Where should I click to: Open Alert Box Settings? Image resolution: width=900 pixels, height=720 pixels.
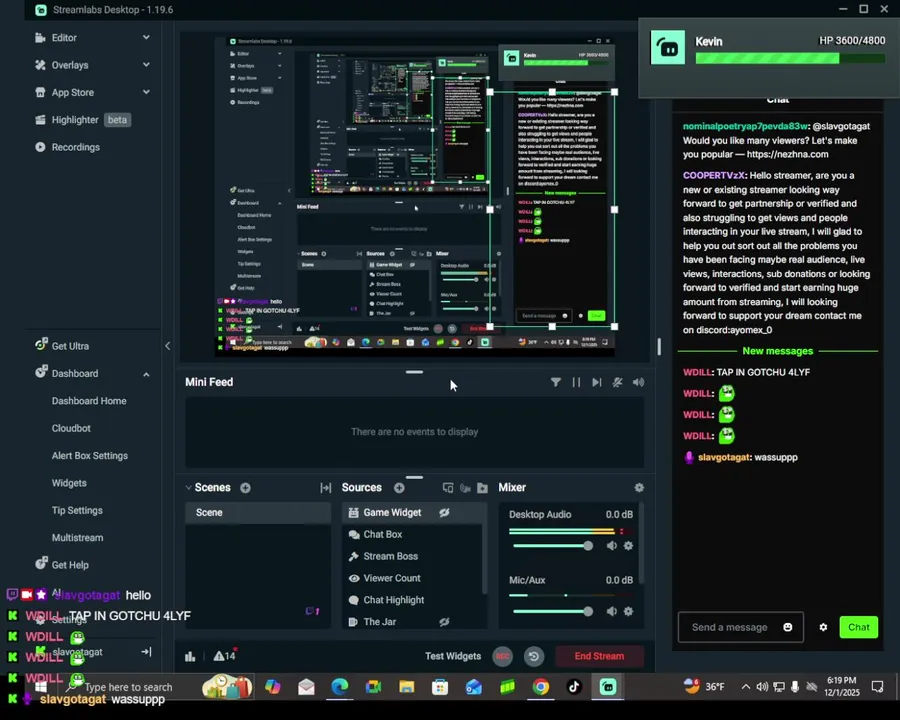pyautogui.click(x=90, y=455)
